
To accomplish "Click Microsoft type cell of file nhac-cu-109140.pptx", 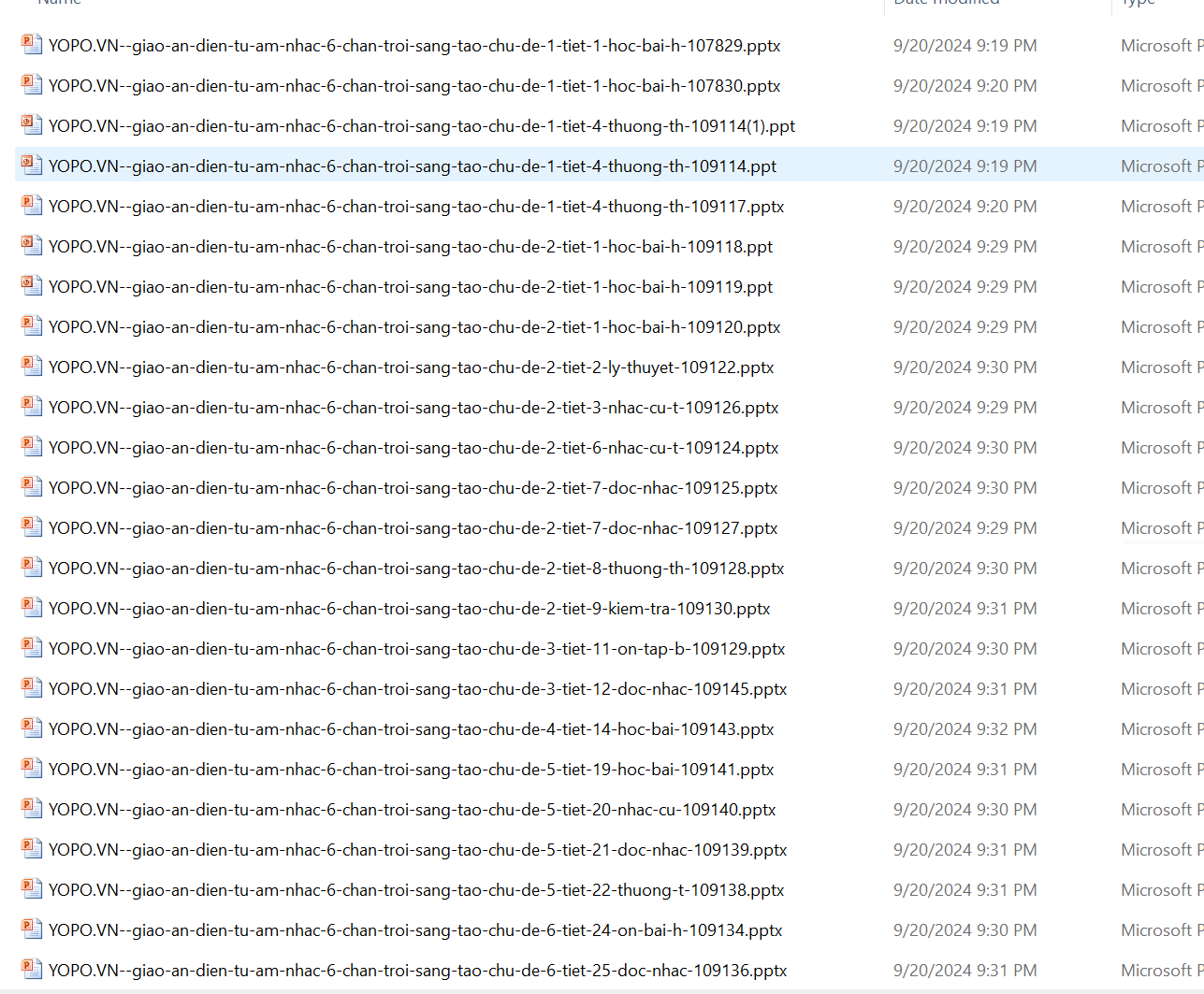I will pyautogui.click(x=1162, y=810).
